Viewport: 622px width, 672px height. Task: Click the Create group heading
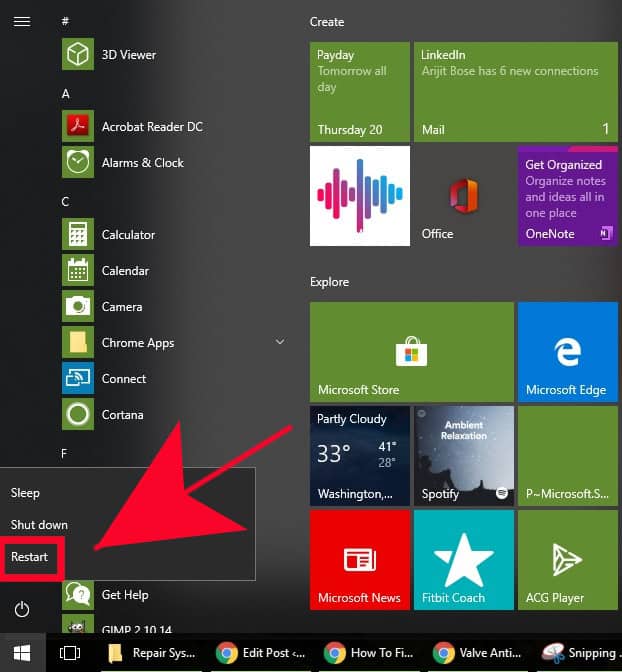point(327,22)
